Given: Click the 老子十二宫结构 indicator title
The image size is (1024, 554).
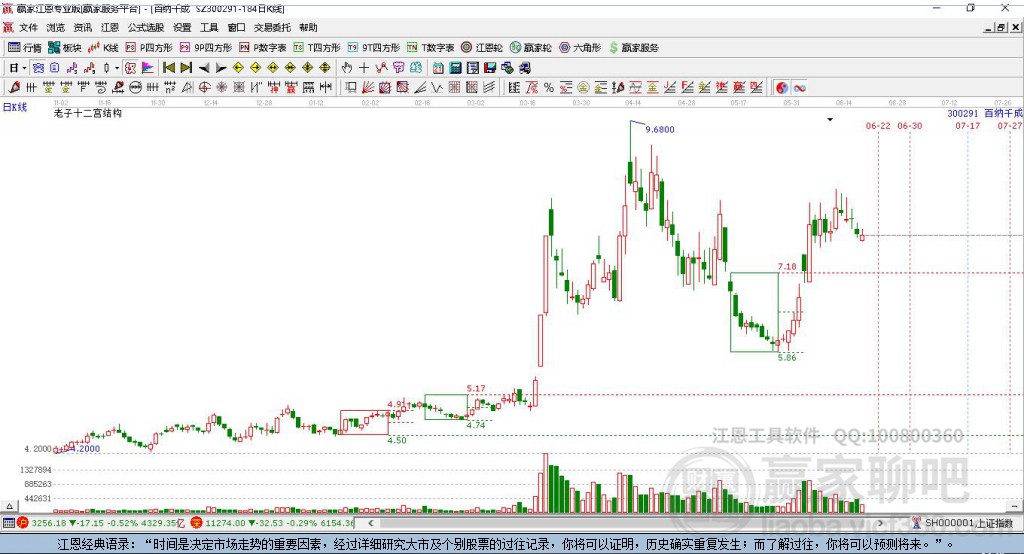Looking at the screenshot, I should (x=88, y=113).
